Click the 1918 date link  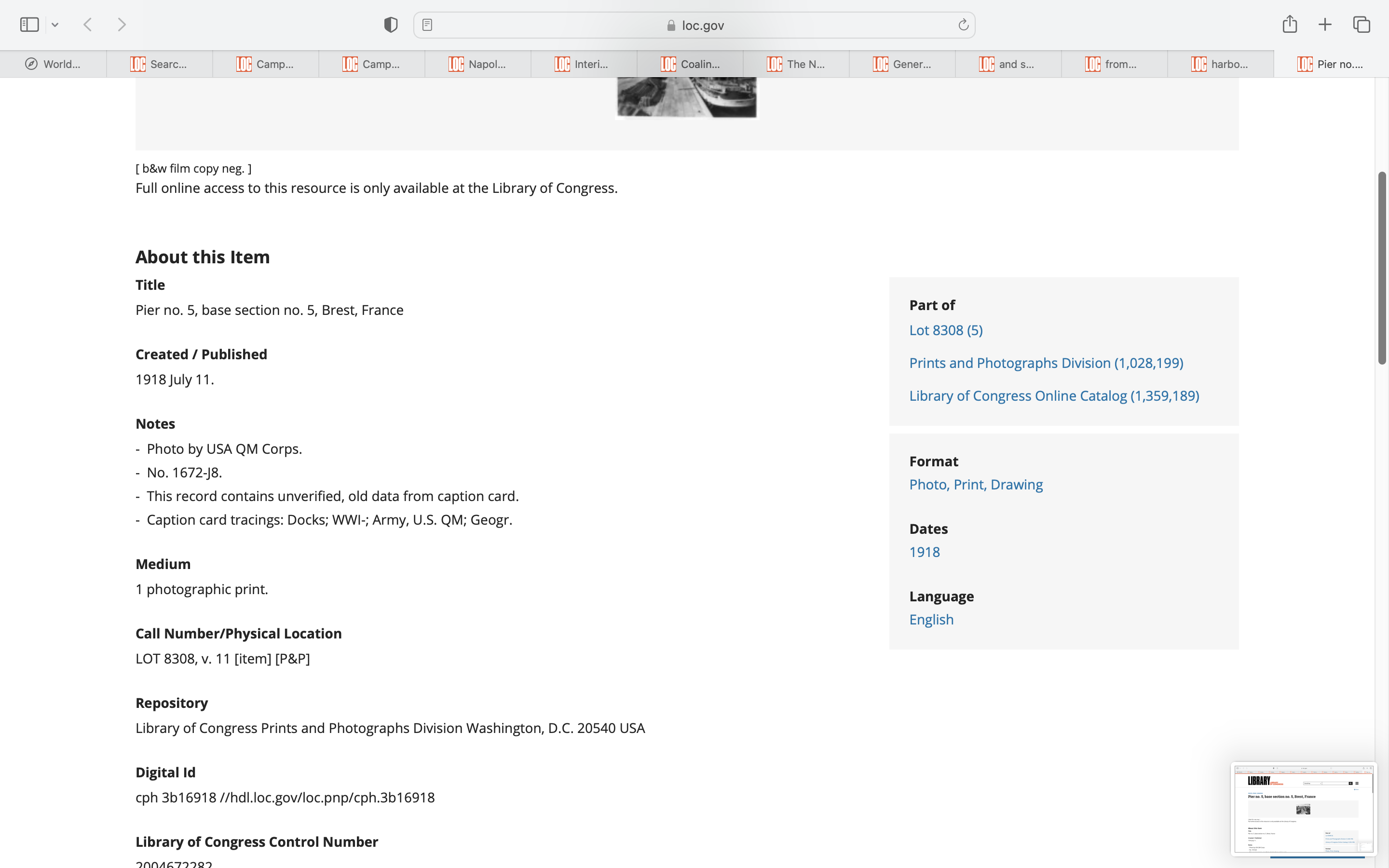click(924, 552)
